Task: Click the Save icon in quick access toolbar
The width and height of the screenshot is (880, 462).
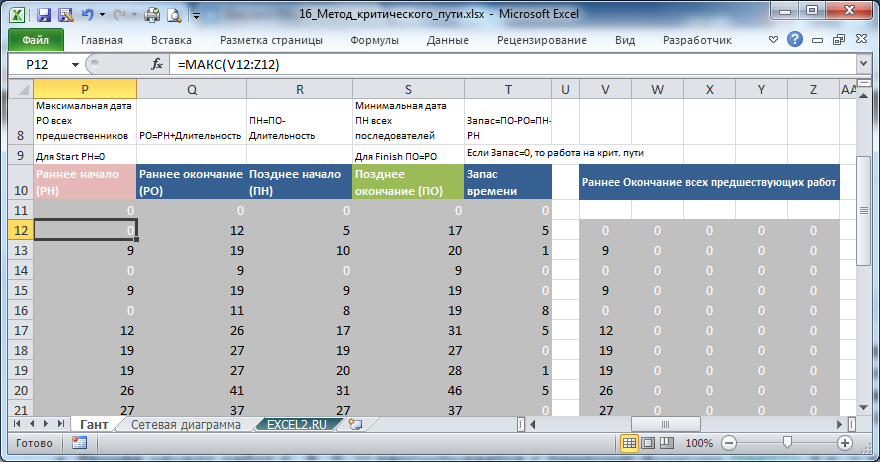Action: coord(44,15)
